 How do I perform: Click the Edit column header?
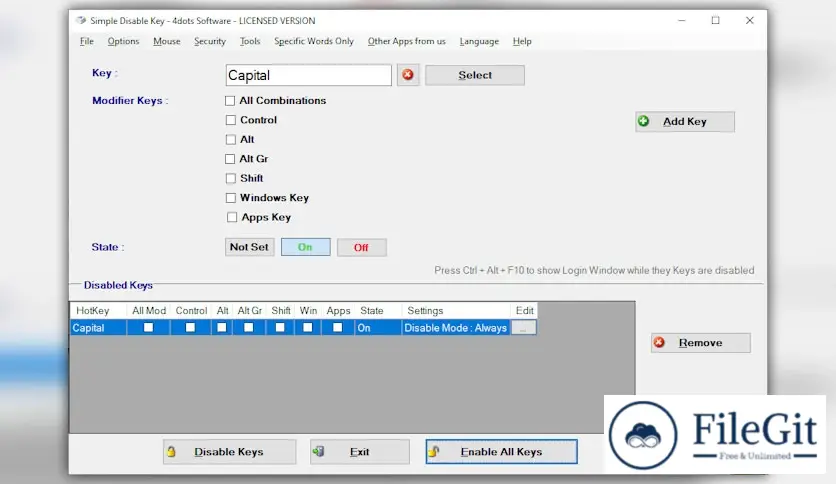tap(524, 310)
